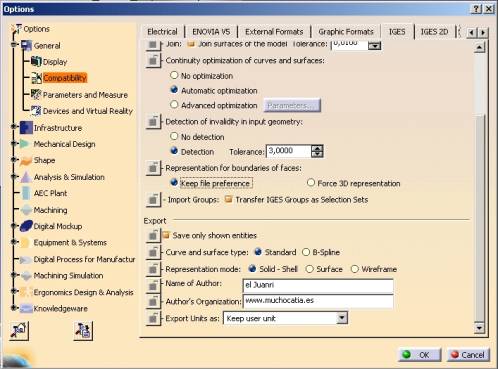This screenshot has height=369, width=498.
Task: Select B-Spline curve type radio
Action: pyautogui.click(x=306, y=252)
